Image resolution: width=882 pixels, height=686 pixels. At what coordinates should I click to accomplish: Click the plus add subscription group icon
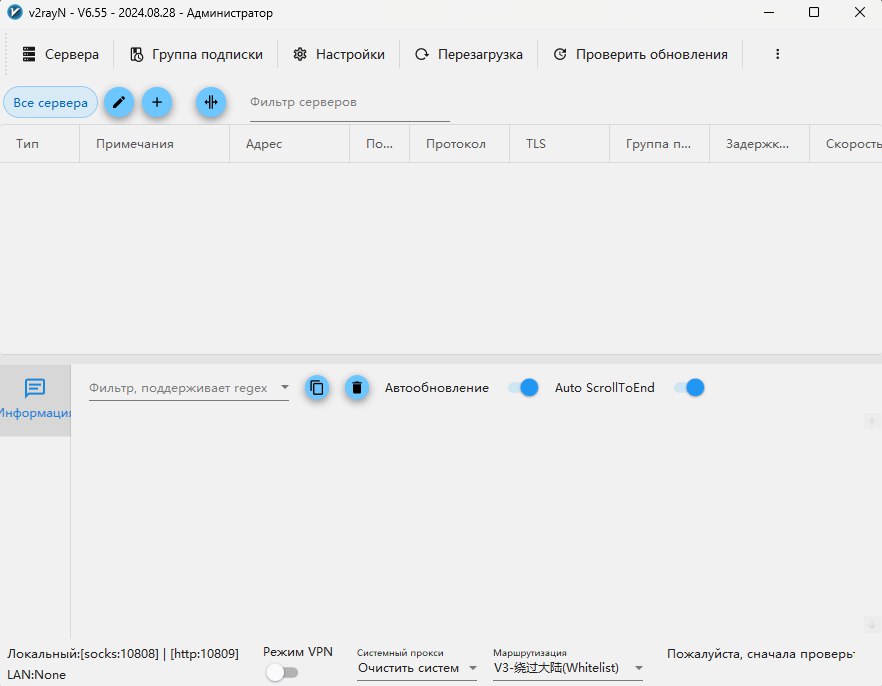click(x=157, y=102)
